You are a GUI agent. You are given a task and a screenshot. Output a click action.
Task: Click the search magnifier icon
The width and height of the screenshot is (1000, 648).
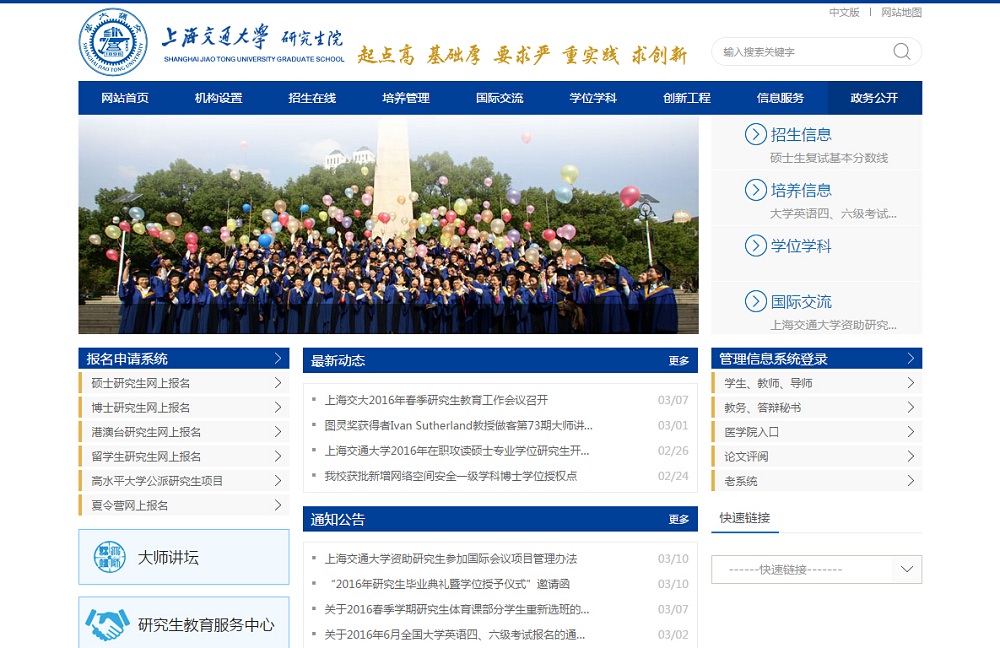pos(901,51)
